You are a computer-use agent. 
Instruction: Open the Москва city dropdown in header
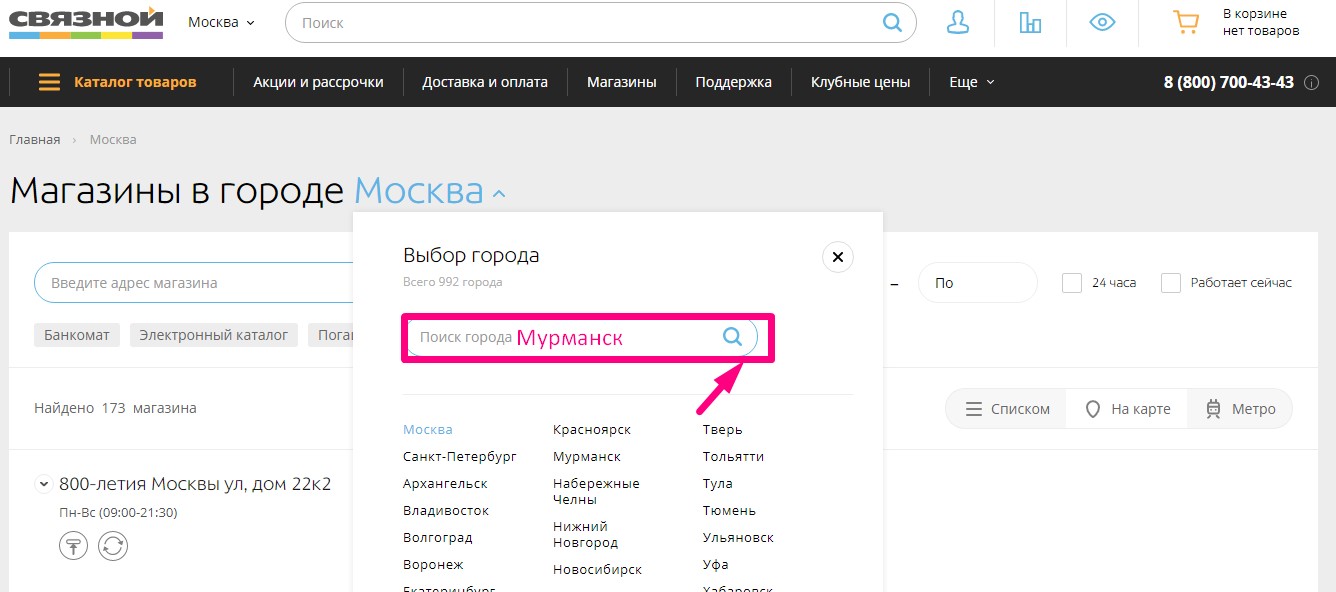pyautogui.click(x=221, y=22)
